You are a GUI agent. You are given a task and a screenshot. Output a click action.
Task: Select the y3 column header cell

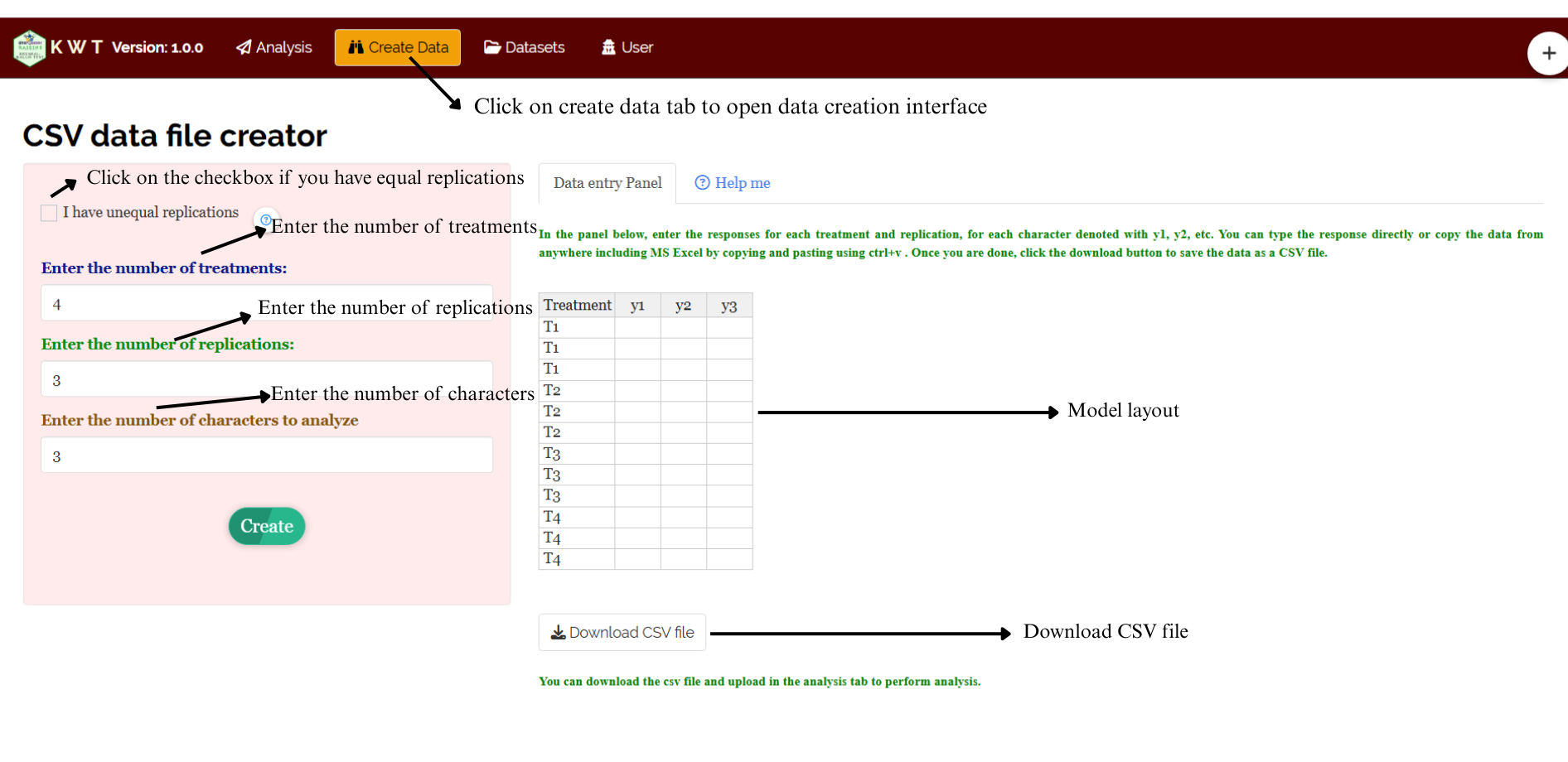(x=729, y=306)
